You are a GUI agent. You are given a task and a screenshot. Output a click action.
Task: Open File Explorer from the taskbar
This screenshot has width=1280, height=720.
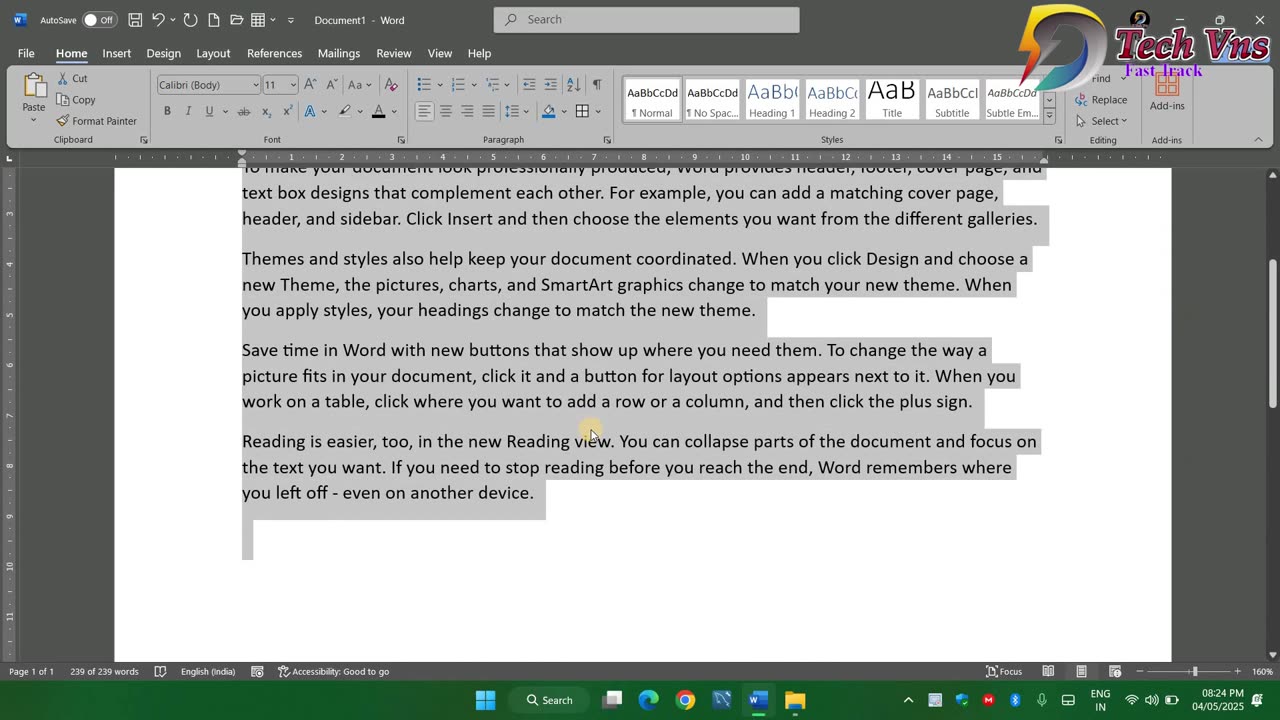pos(795,700)
